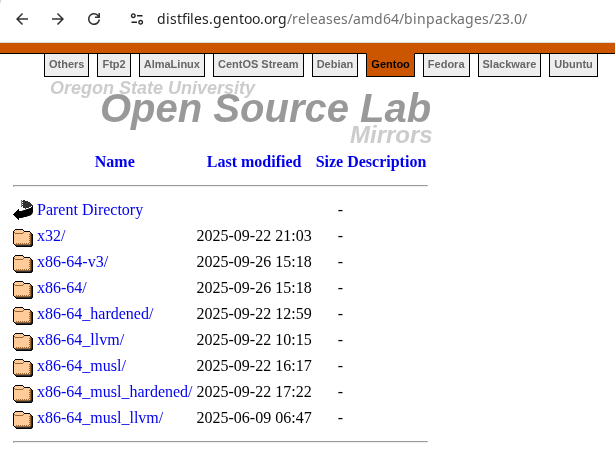Click the folder icon beside x32/
The height and width of the screenshot is (459, 615).
click(23, 237)
